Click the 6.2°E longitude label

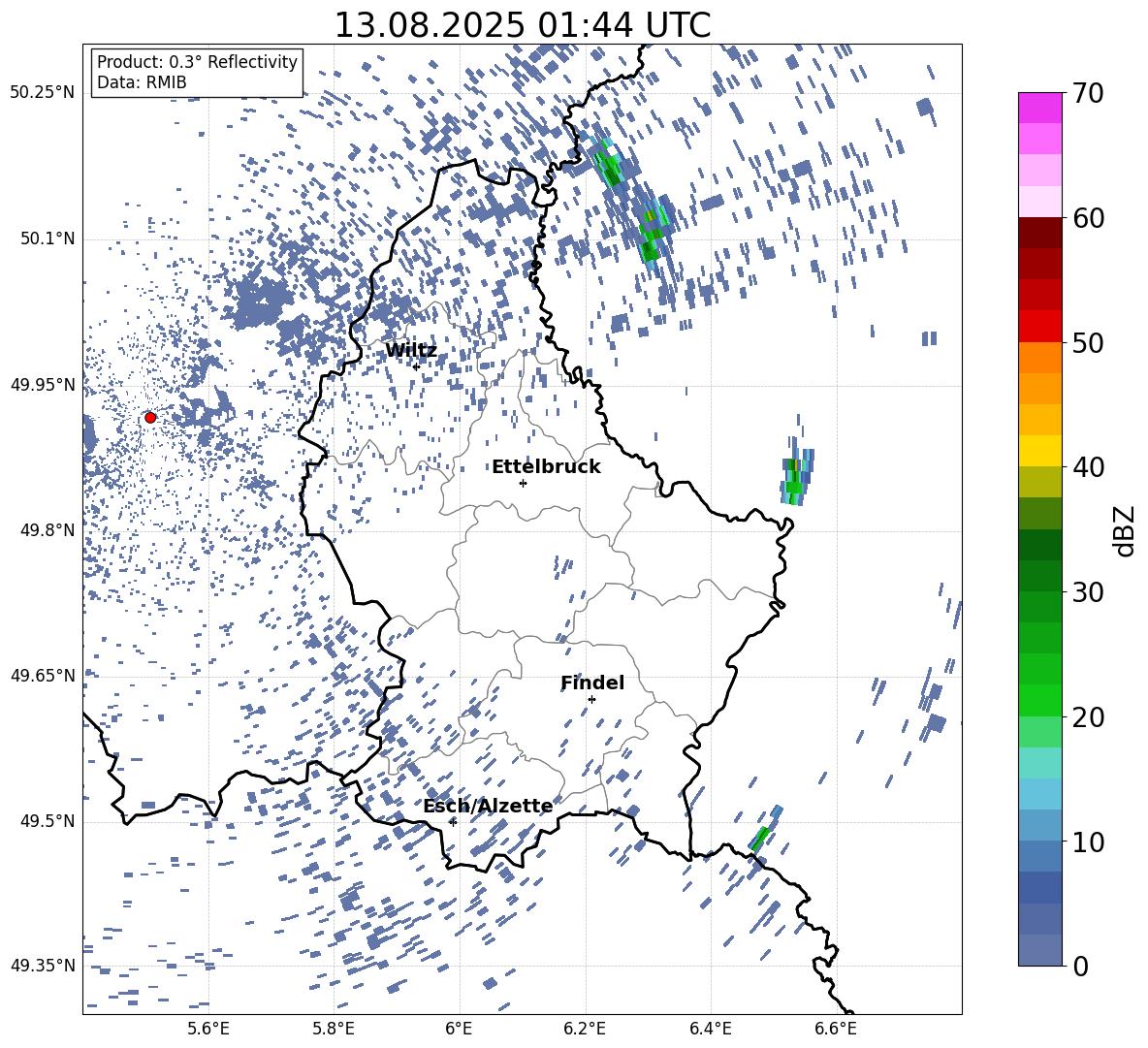pyautogui.click(x=585, y=1029)
